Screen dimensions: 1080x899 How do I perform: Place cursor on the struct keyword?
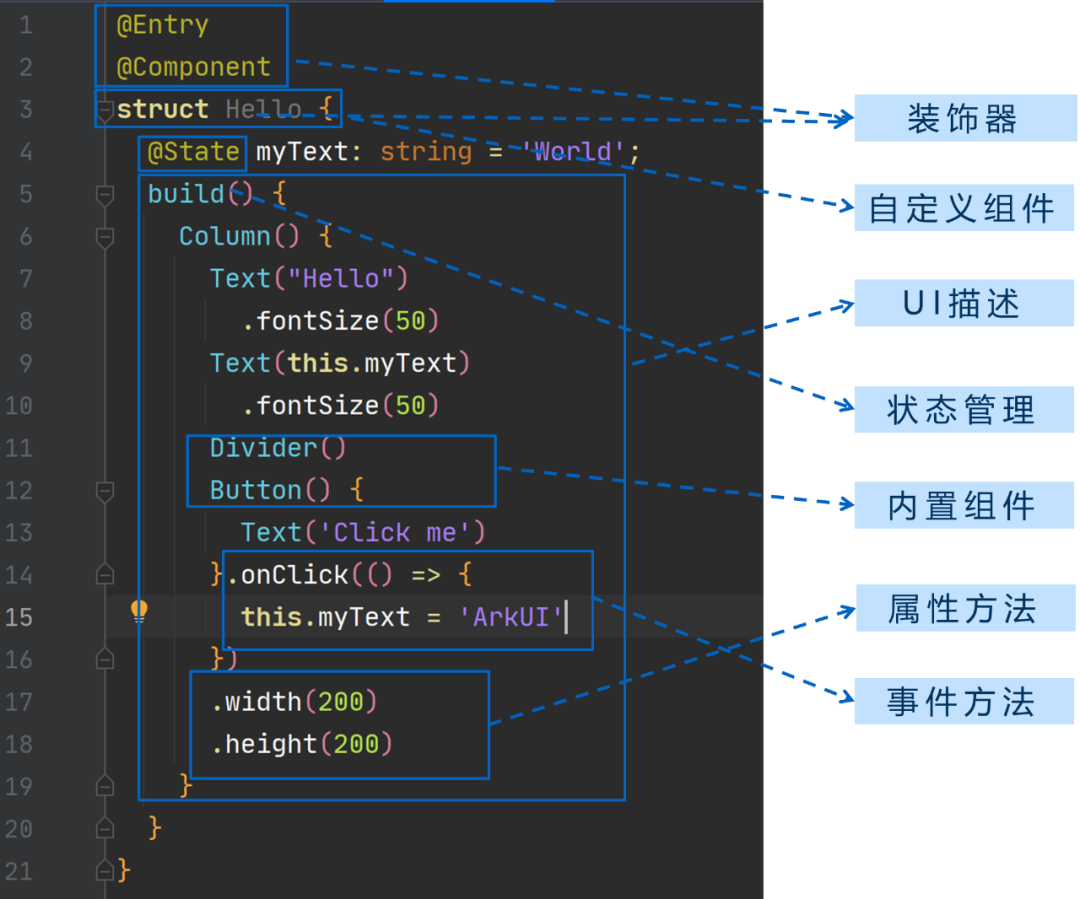[163, 110]
